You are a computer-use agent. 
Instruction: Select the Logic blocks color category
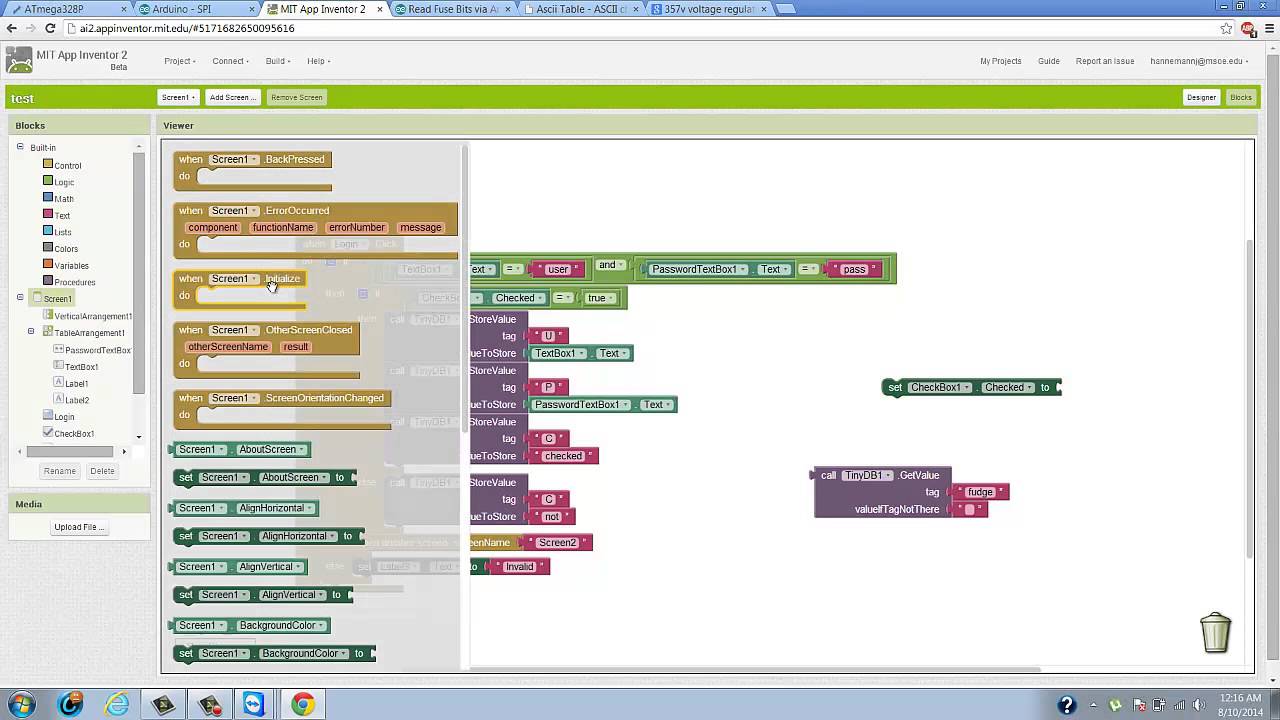[47, 181]
